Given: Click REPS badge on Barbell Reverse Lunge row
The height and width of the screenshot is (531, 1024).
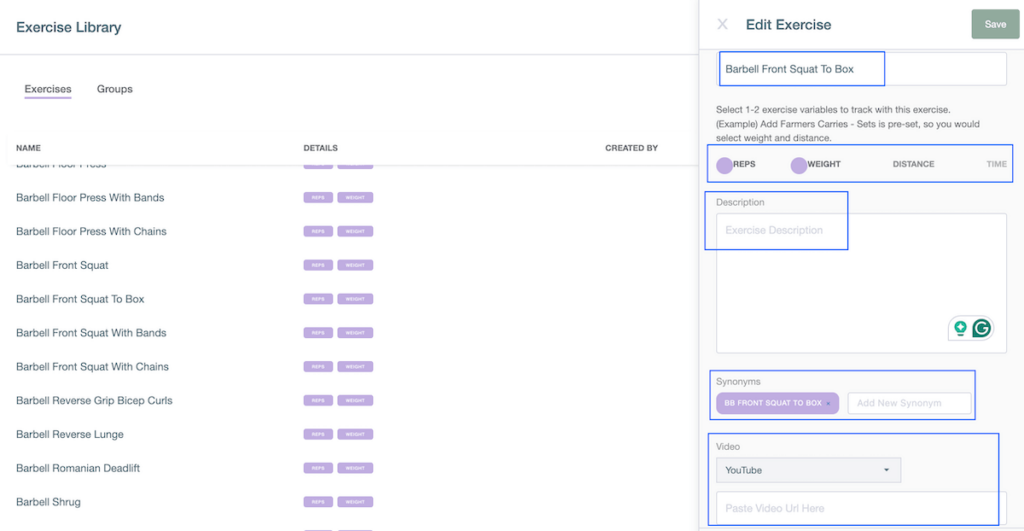Looking at the screenshot, I should click(316, 434).
